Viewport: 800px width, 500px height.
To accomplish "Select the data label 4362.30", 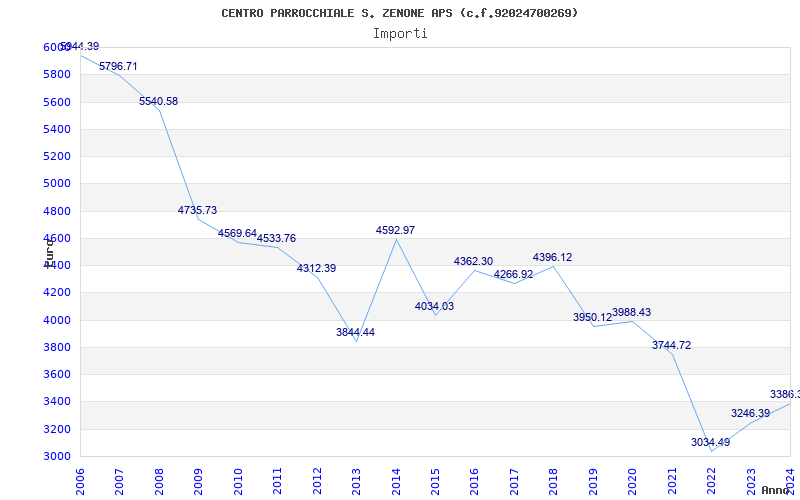I will click(473, 261).
